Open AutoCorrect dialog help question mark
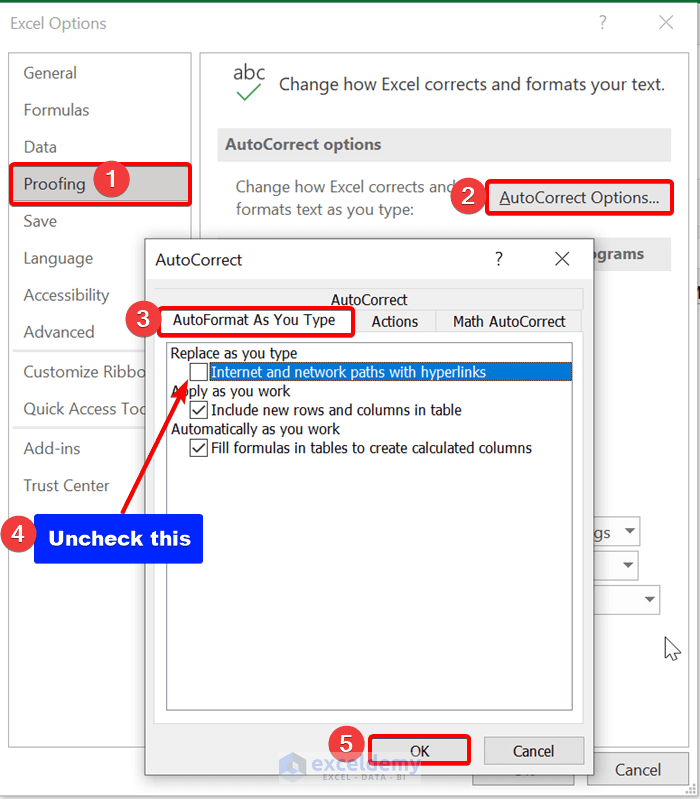The width and height of the screenshot is (700, 799). (499, 259)
